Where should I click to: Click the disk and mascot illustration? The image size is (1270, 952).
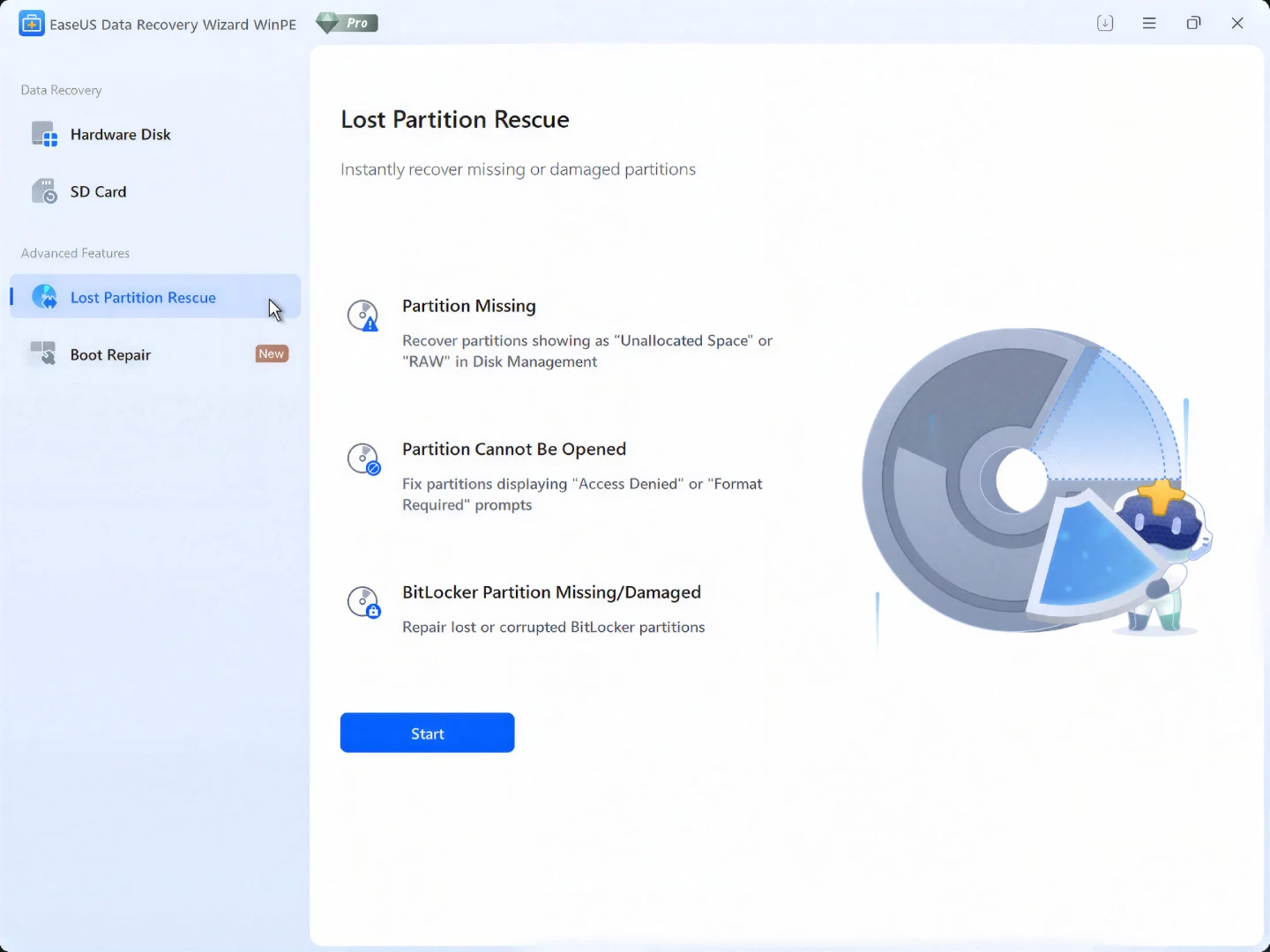pos(1037,481)
